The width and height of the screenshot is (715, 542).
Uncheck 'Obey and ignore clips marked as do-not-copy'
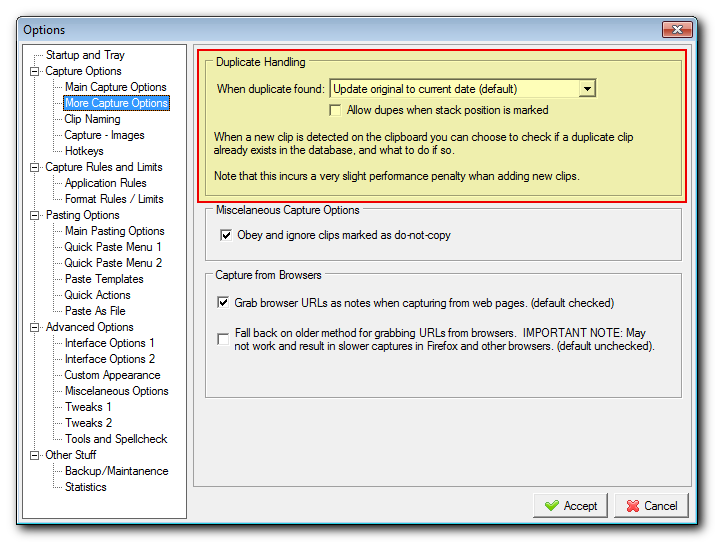click(x=225, y=235)
